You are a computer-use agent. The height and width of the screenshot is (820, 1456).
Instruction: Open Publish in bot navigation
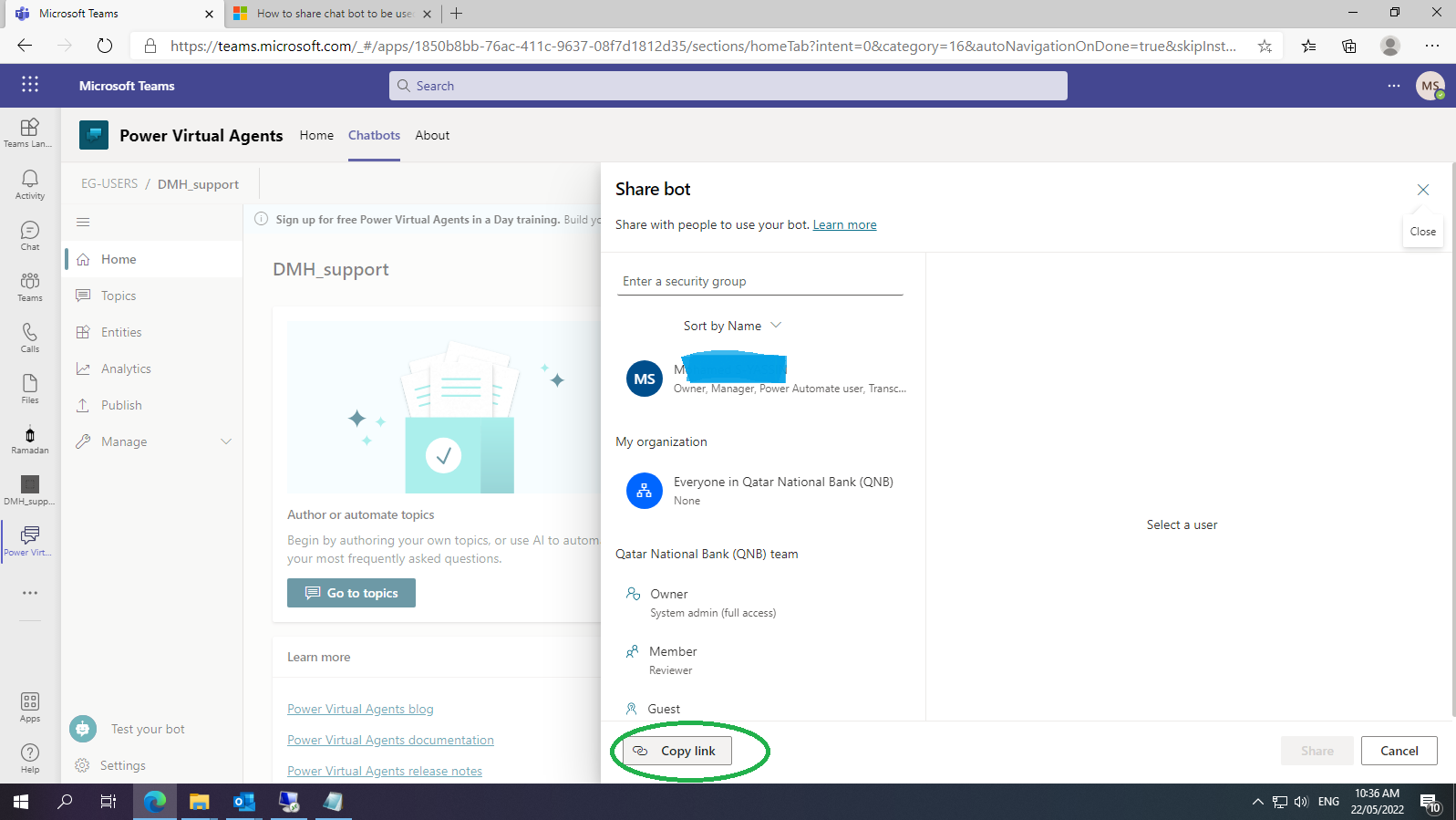tap(153, 405)
